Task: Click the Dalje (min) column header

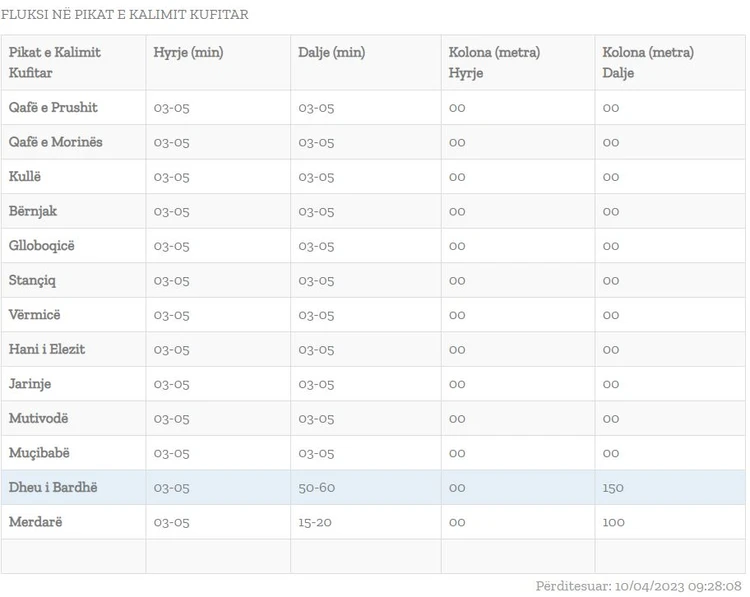Action: tap(331, 52)
